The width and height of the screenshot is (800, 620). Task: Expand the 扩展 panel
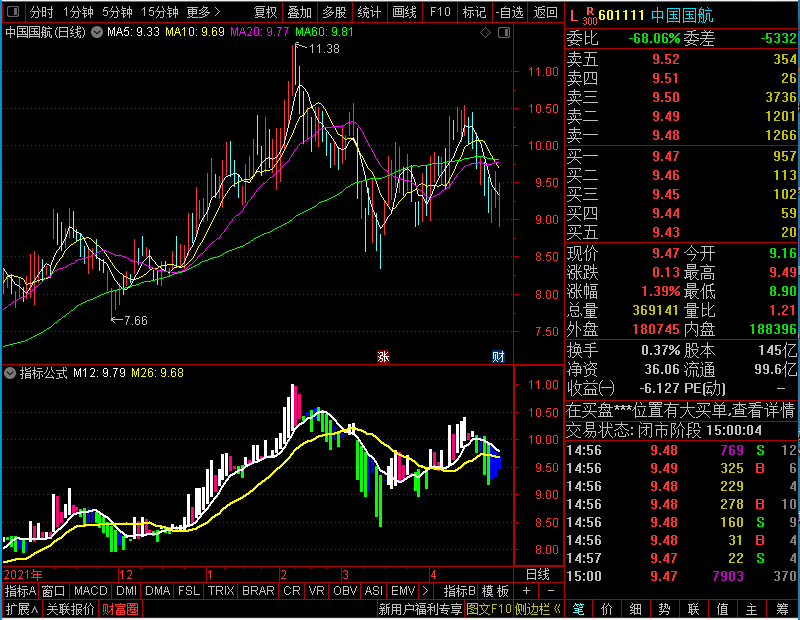(22, 609)
